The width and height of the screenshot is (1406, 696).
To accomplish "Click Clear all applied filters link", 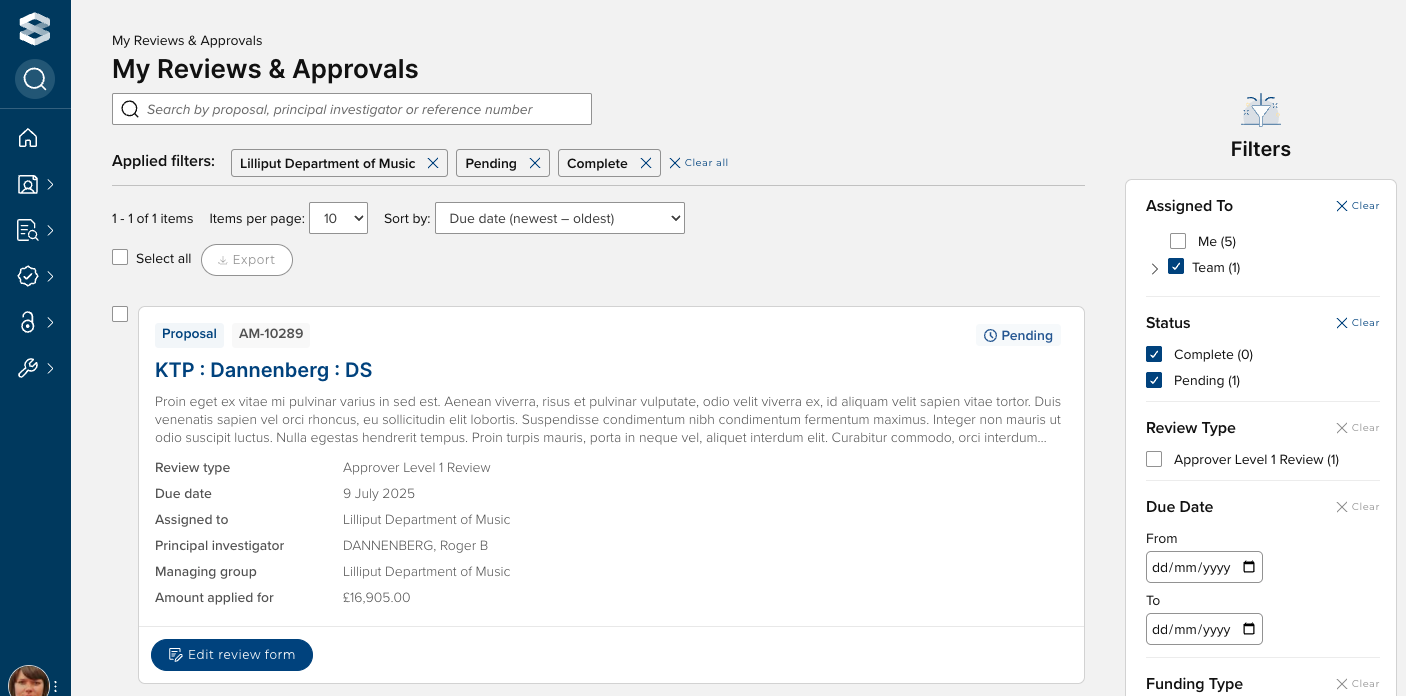I will [x=698, y=163].
